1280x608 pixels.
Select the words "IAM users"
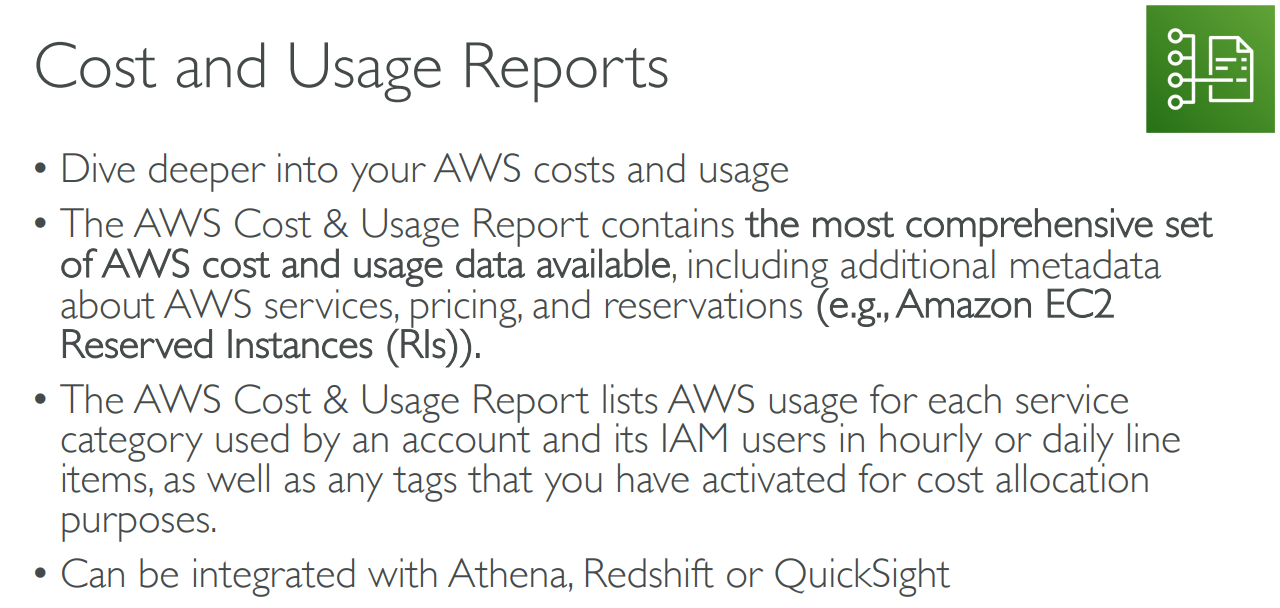point(789,440)
